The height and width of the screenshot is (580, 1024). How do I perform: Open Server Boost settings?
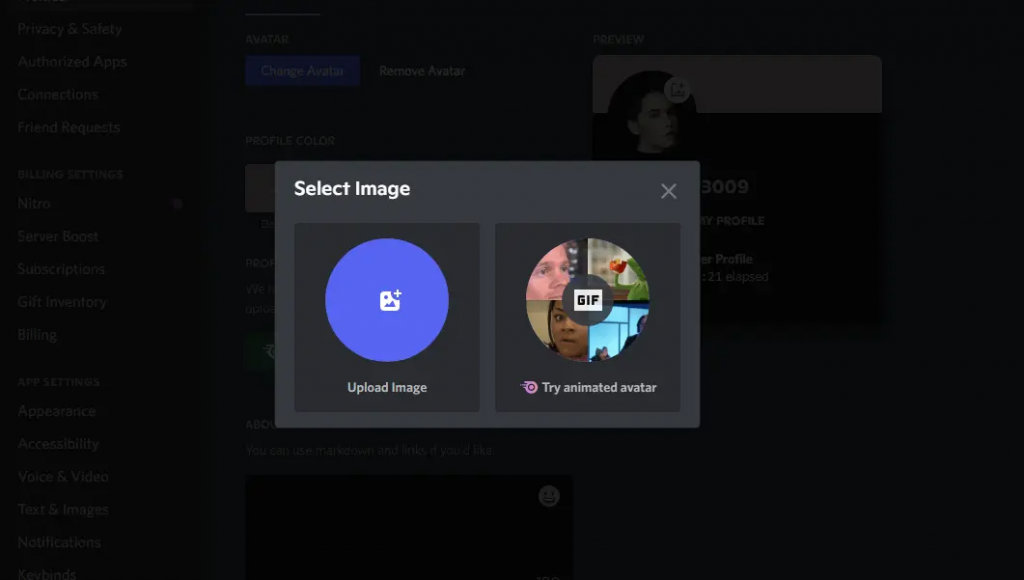[x=58, y=236]
